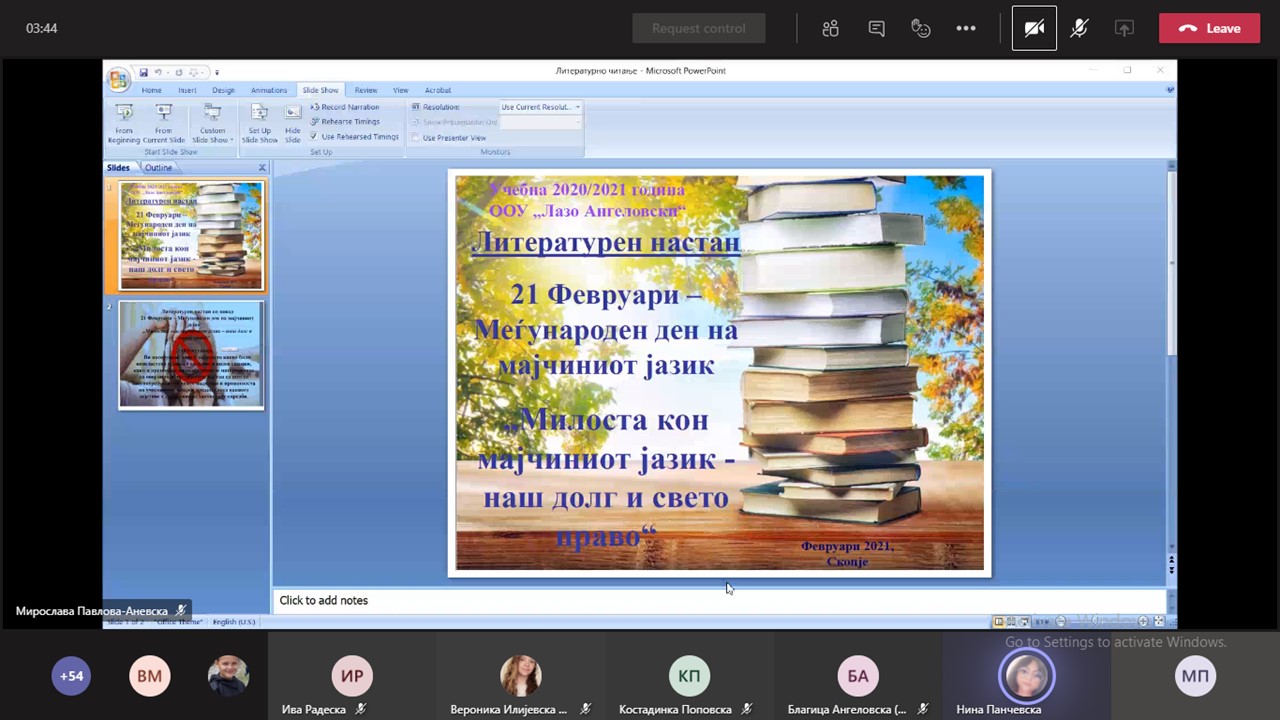Viewport: 1280px width, 720px height.
Task: Unmute the microphone
Action: coord(1079,28)
